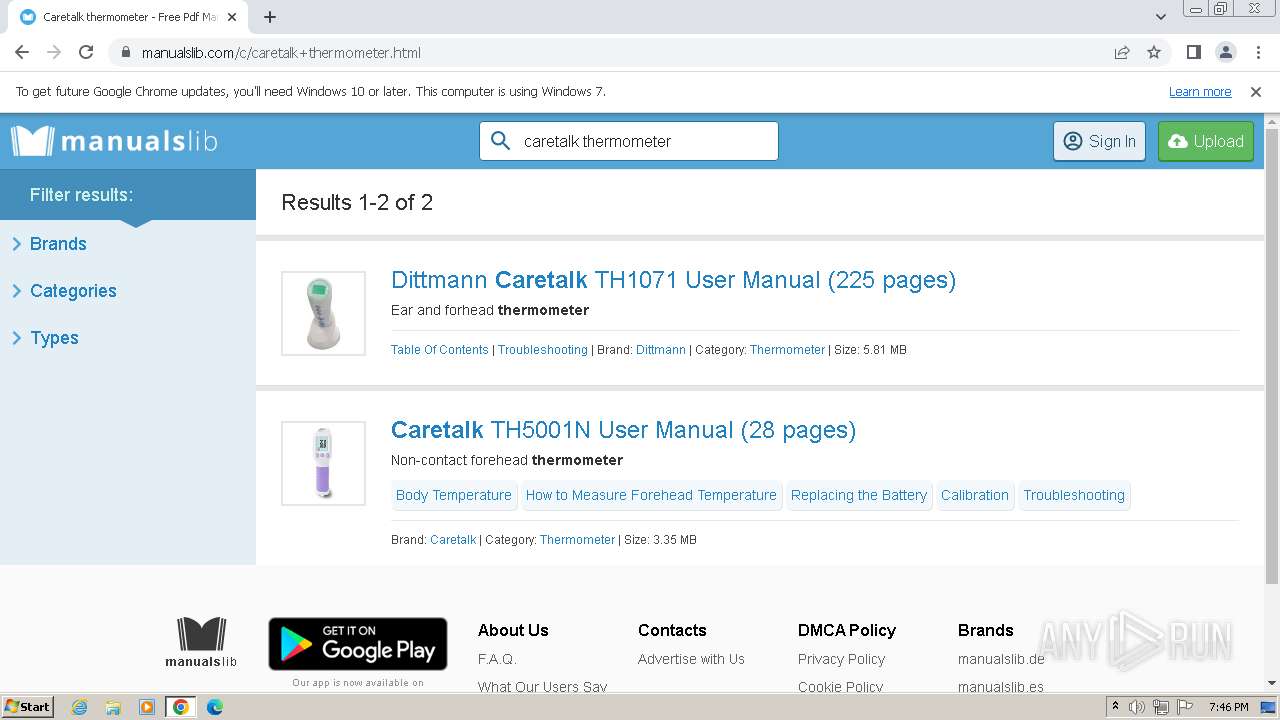Screen dimensions: 1280x720
Task: Go back with browser back arrow
Action: [x=22, y=53]
